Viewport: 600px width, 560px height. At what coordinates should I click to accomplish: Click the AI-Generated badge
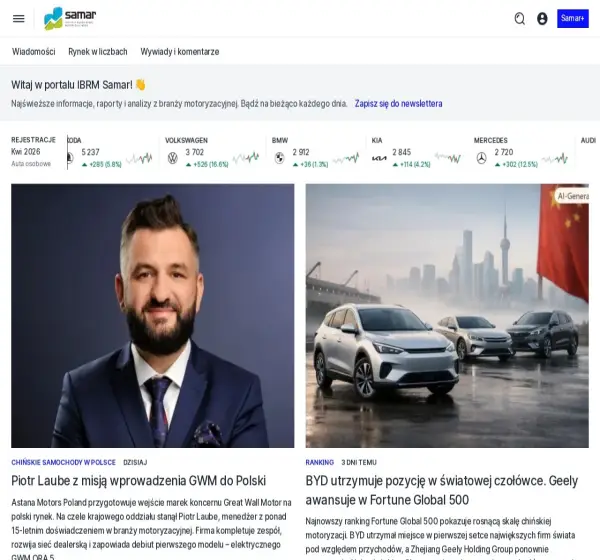click(572, 196)
